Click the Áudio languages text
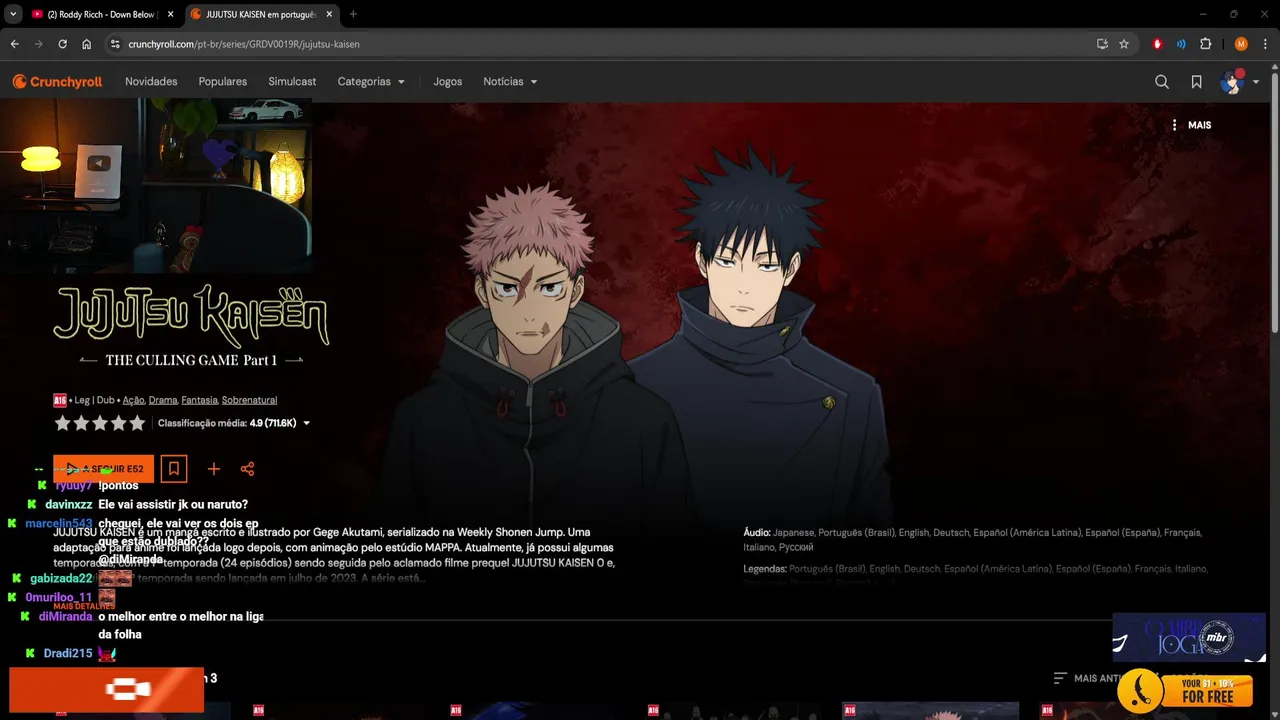The image size is (1280, 720). [972, 540]
